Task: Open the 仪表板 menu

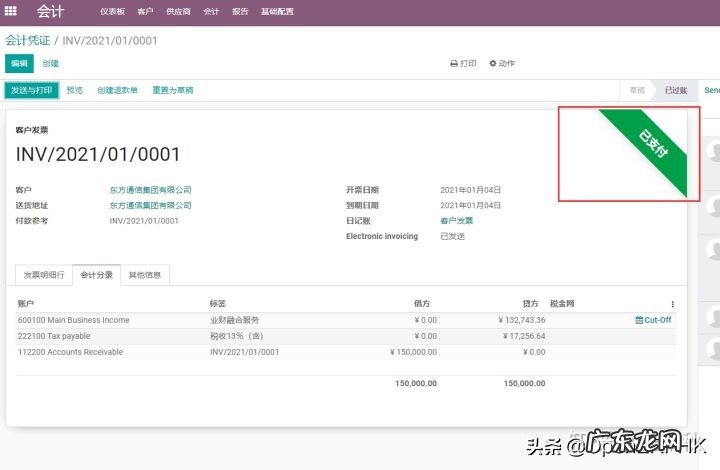Action: click(x=112, y=11)
